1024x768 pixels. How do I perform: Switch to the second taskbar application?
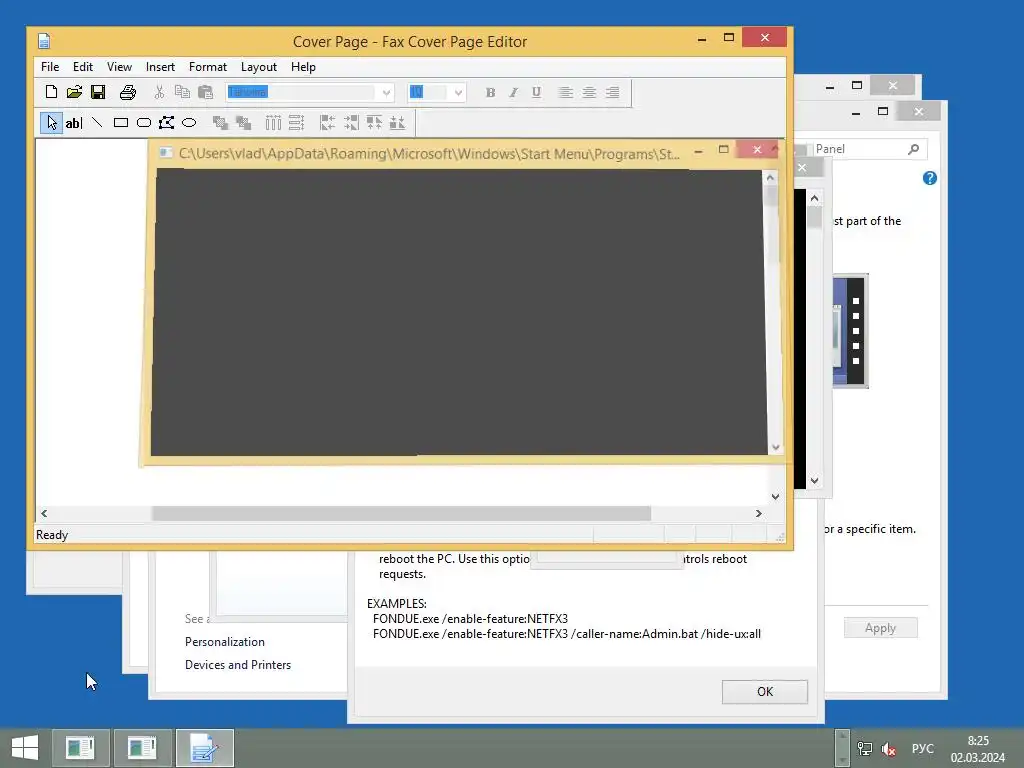142,748
